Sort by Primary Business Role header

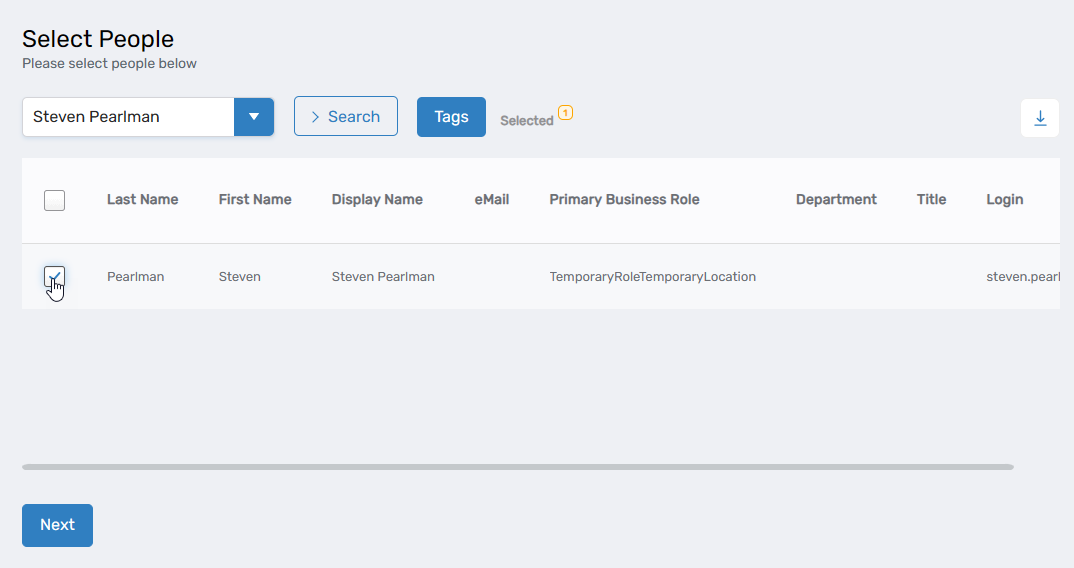[x=624, y=200]
